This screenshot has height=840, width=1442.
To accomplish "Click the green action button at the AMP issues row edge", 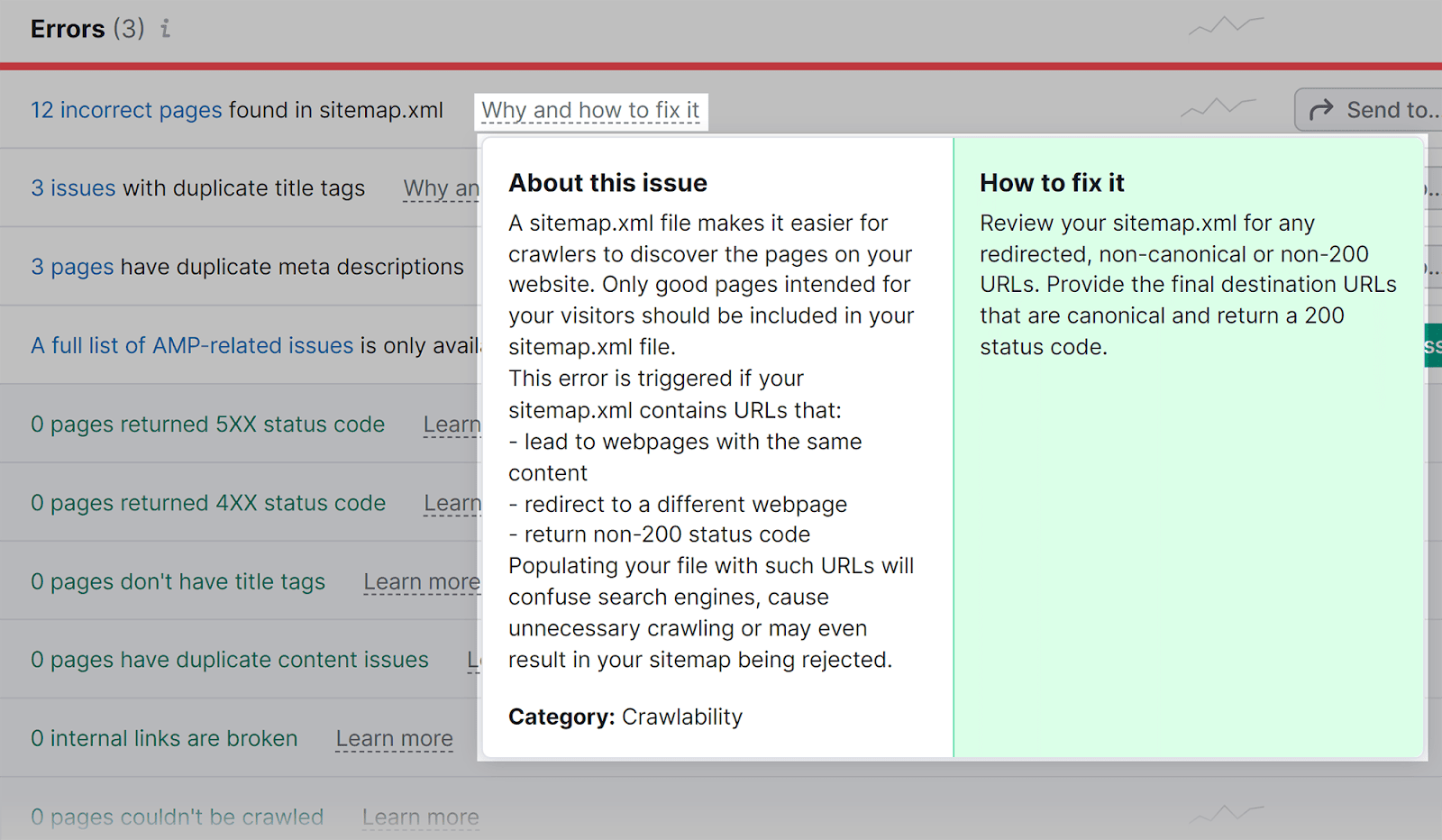I will (x=1433, y=345).
